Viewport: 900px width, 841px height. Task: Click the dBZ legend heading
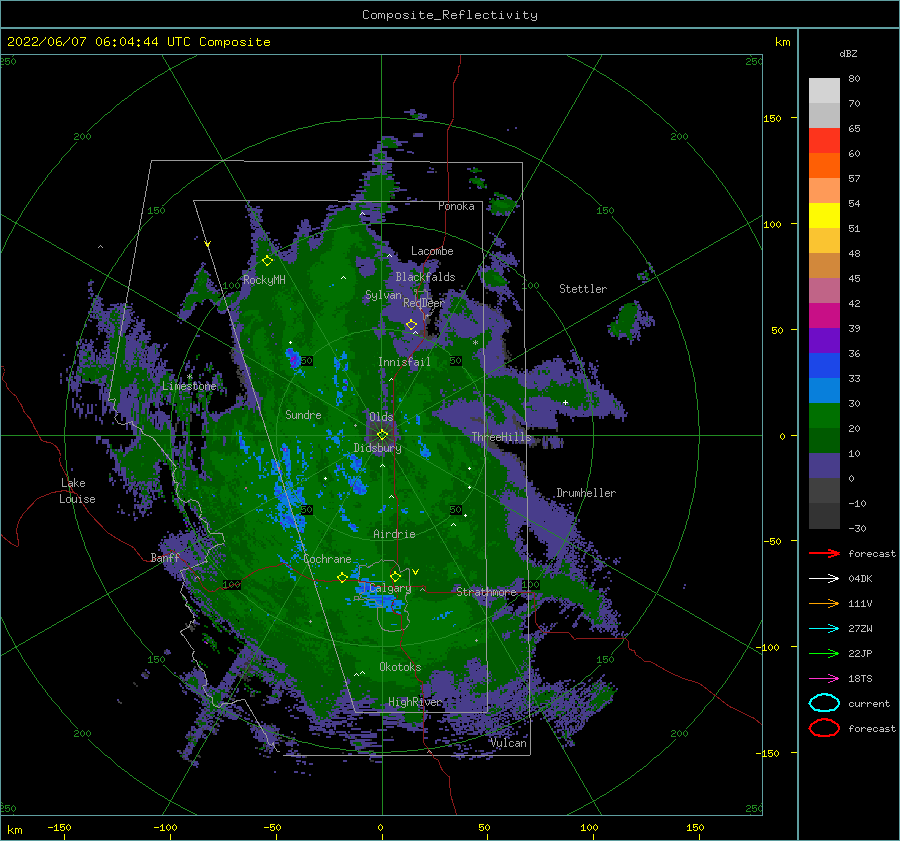point(848,53)
